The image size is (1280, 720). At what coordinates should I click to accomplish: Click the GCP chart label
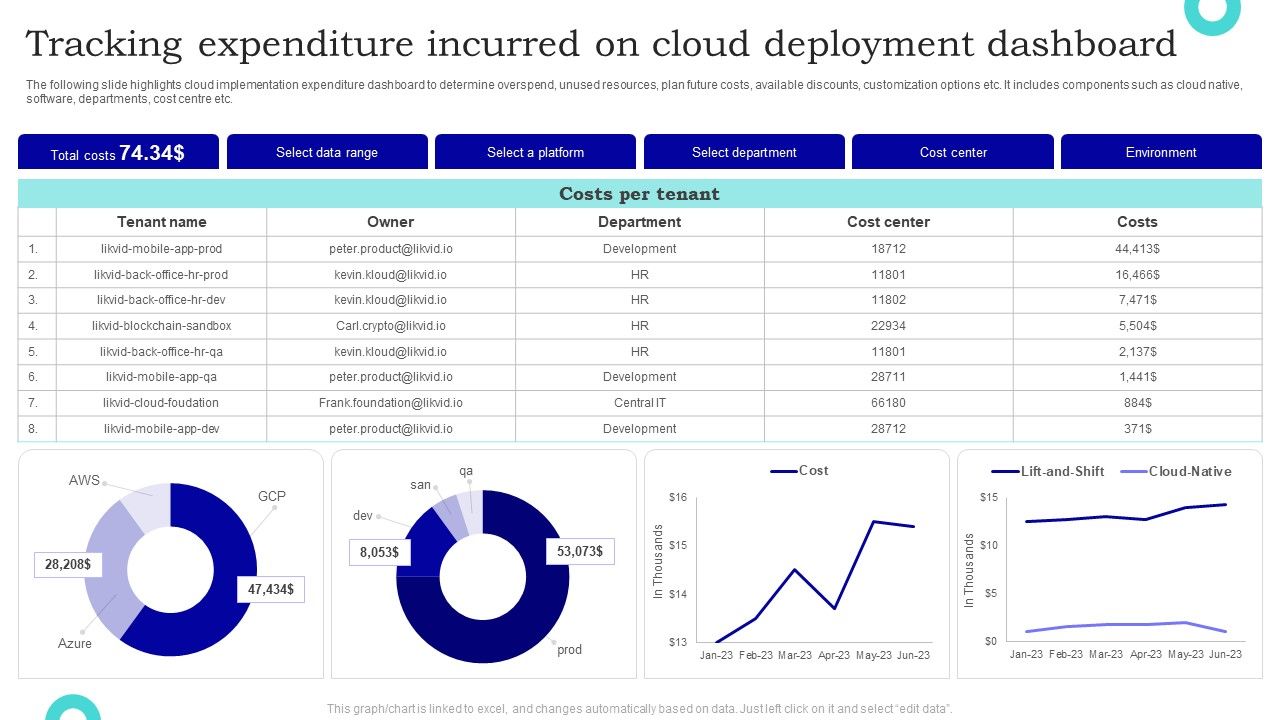(272, 496)
